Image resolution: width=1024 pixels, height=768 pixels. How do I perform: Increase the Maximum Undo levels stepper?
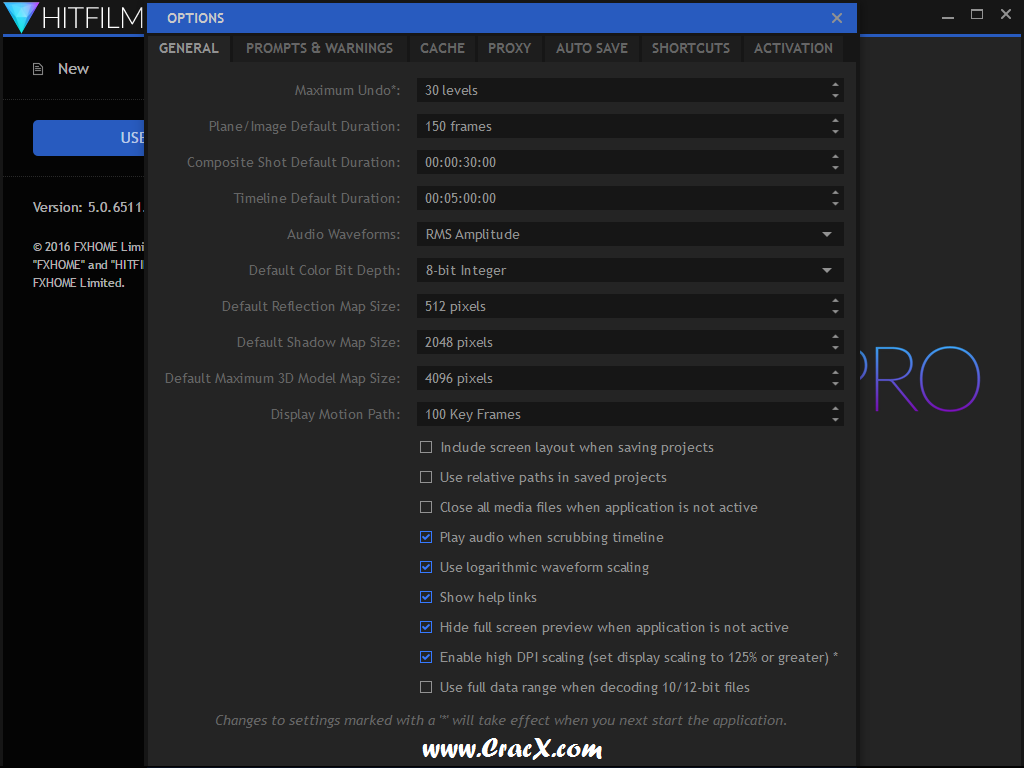pos(835,85)
